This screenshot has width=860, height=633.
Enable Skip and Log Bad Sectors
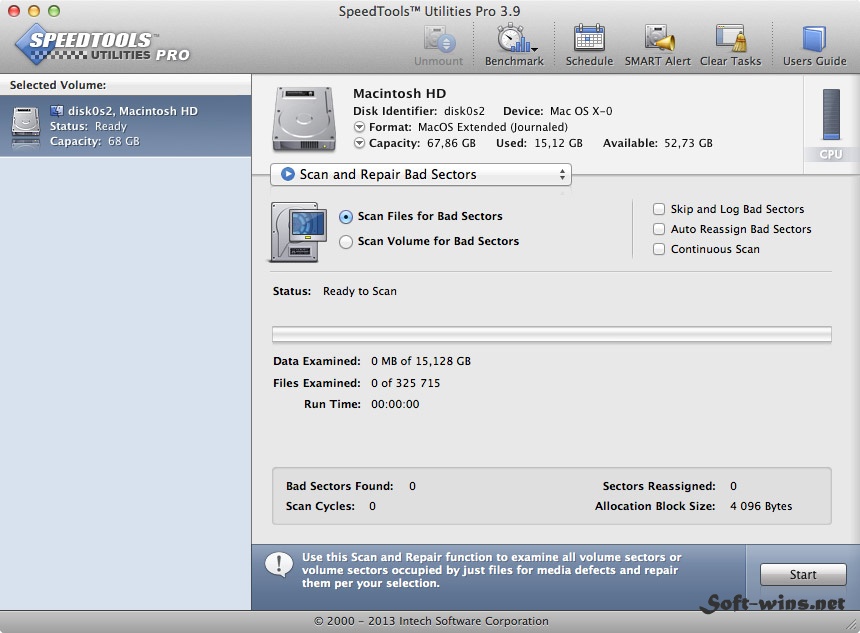[x=659, y=209]
